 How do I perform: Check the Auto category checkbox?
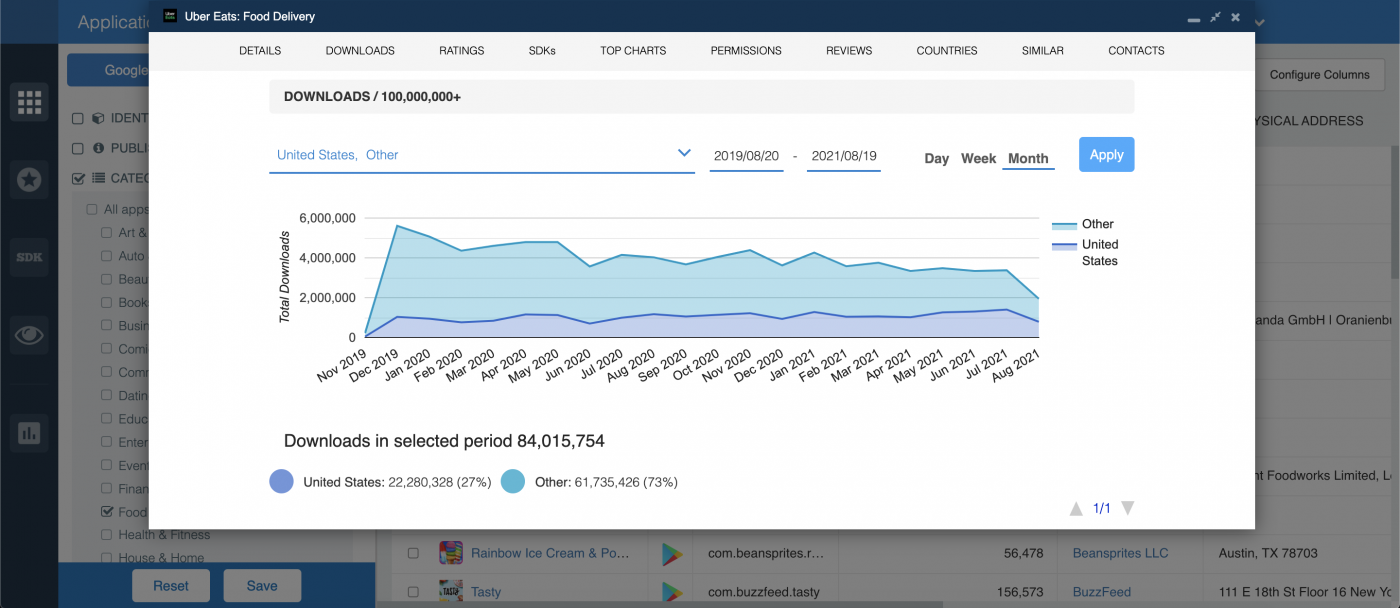107,256
